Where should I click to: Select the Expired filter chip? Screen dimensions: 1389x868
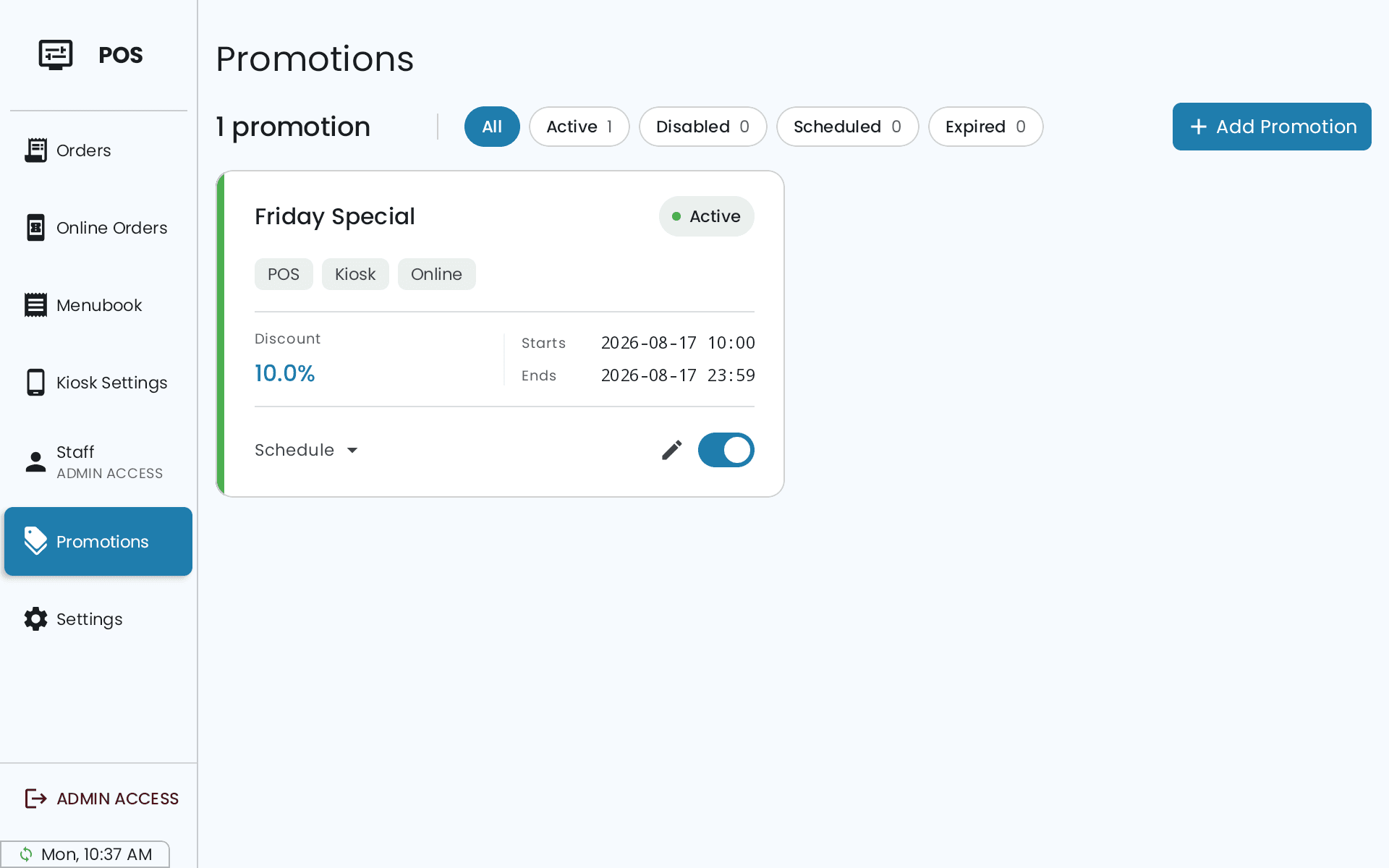(986, 127)
